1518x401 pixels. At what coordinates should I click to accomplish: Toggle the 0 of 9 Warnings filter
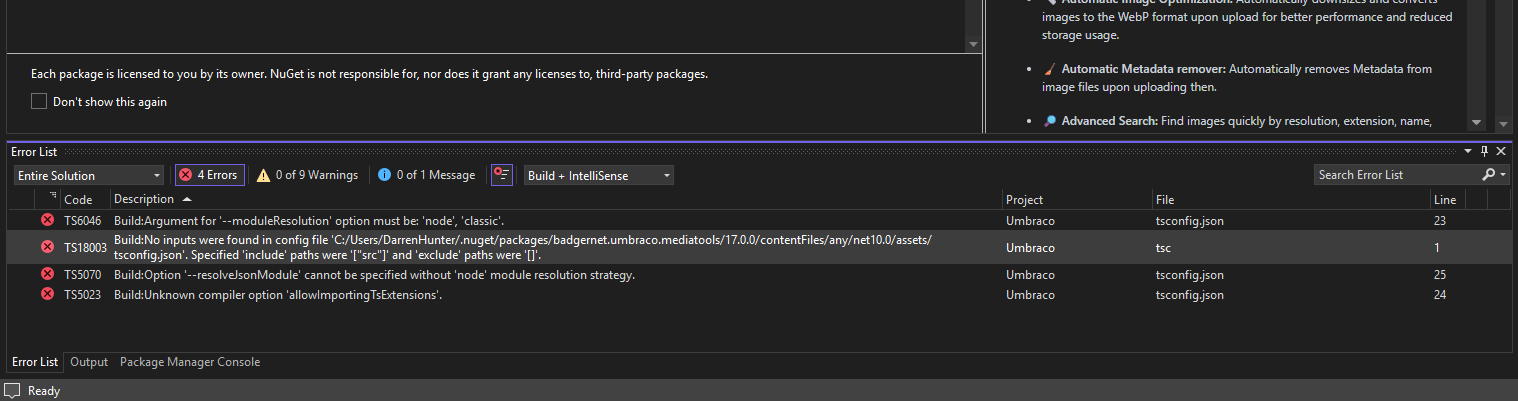click(x=307, y=175)
